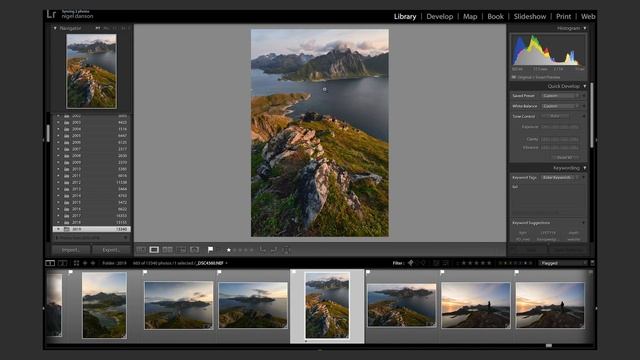Rotate photo right using toolbar icon
Viewport: 640px width, 360px height.
point(274,249)
